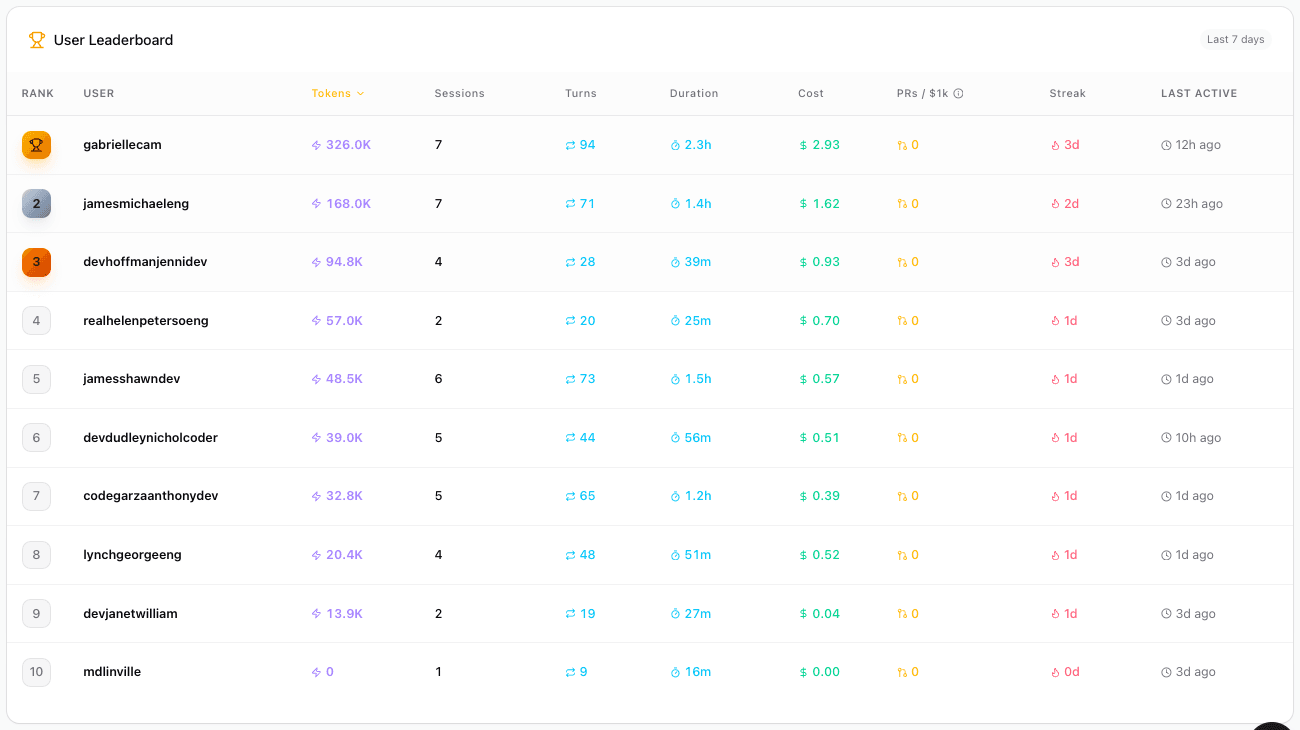
Task: Click the token value 39.0K
Action: [x=344, y=438]
